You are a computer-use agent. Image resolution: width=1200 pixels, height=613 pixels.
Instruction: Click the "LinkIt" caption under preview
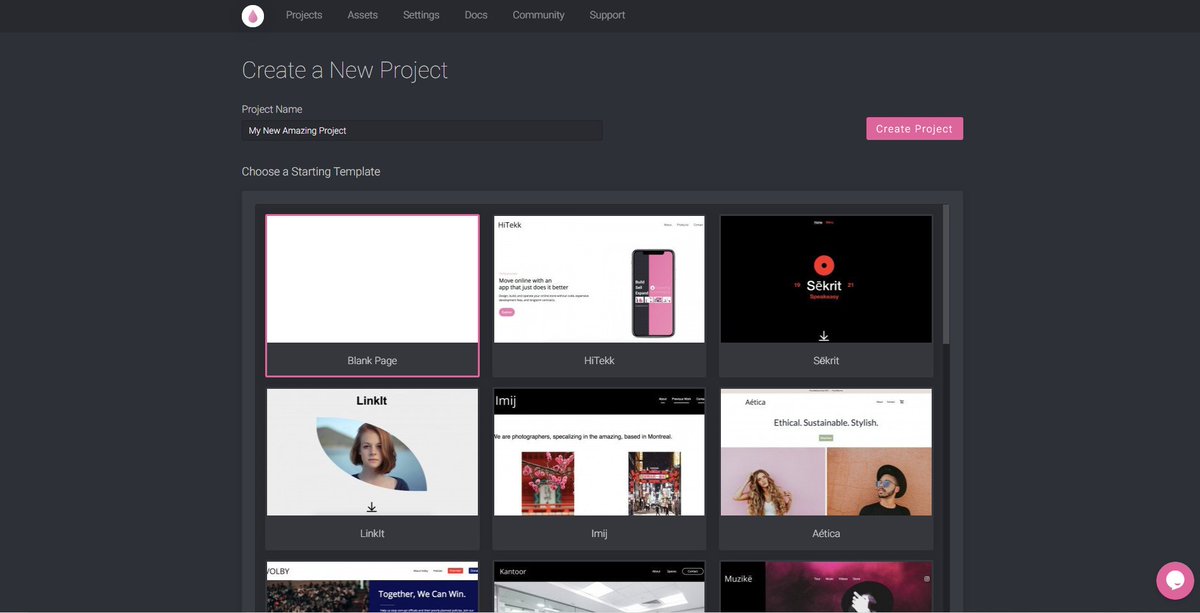[372, 533]
